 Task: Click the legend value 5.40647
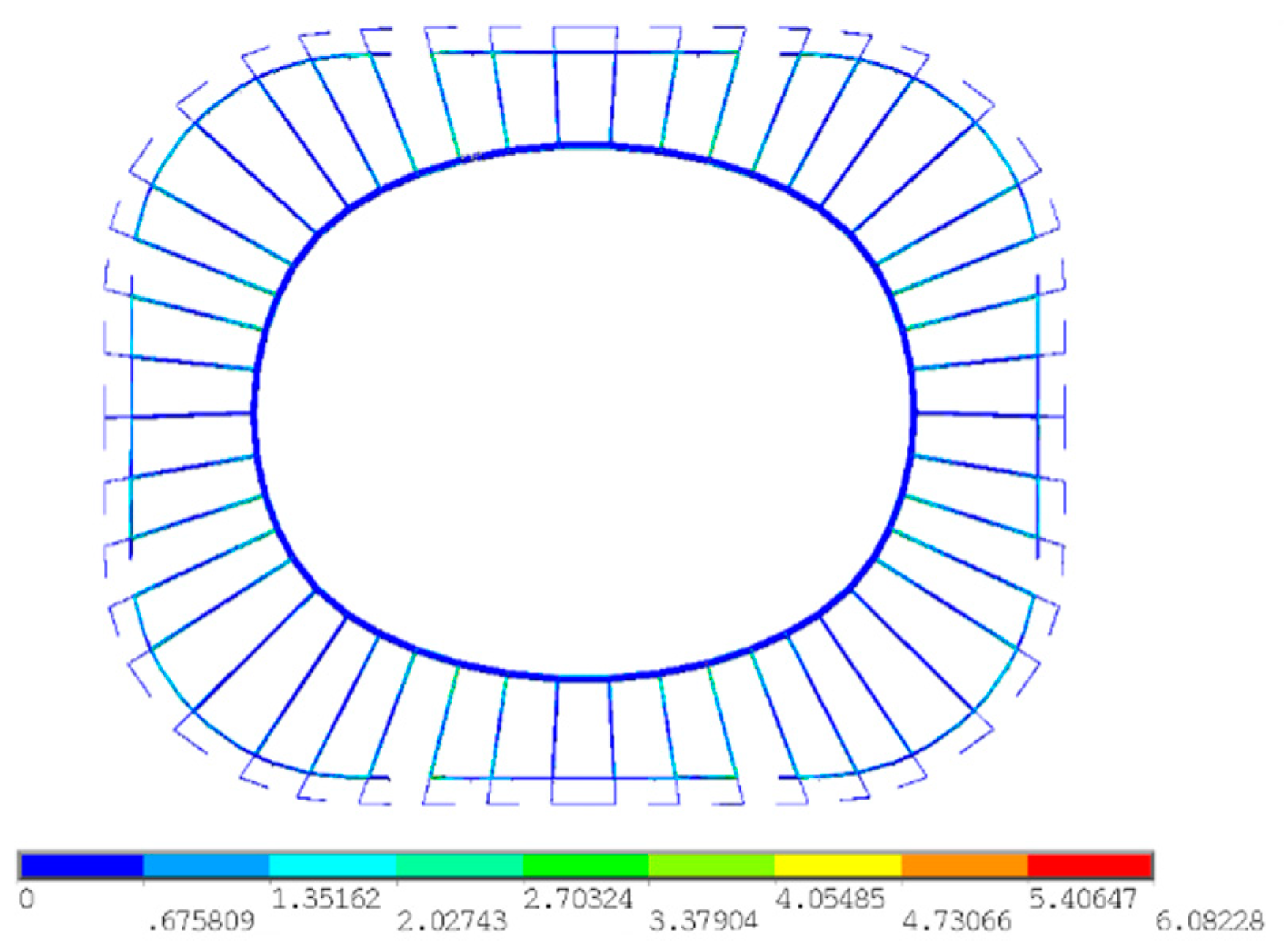(x=1083, y=899)
